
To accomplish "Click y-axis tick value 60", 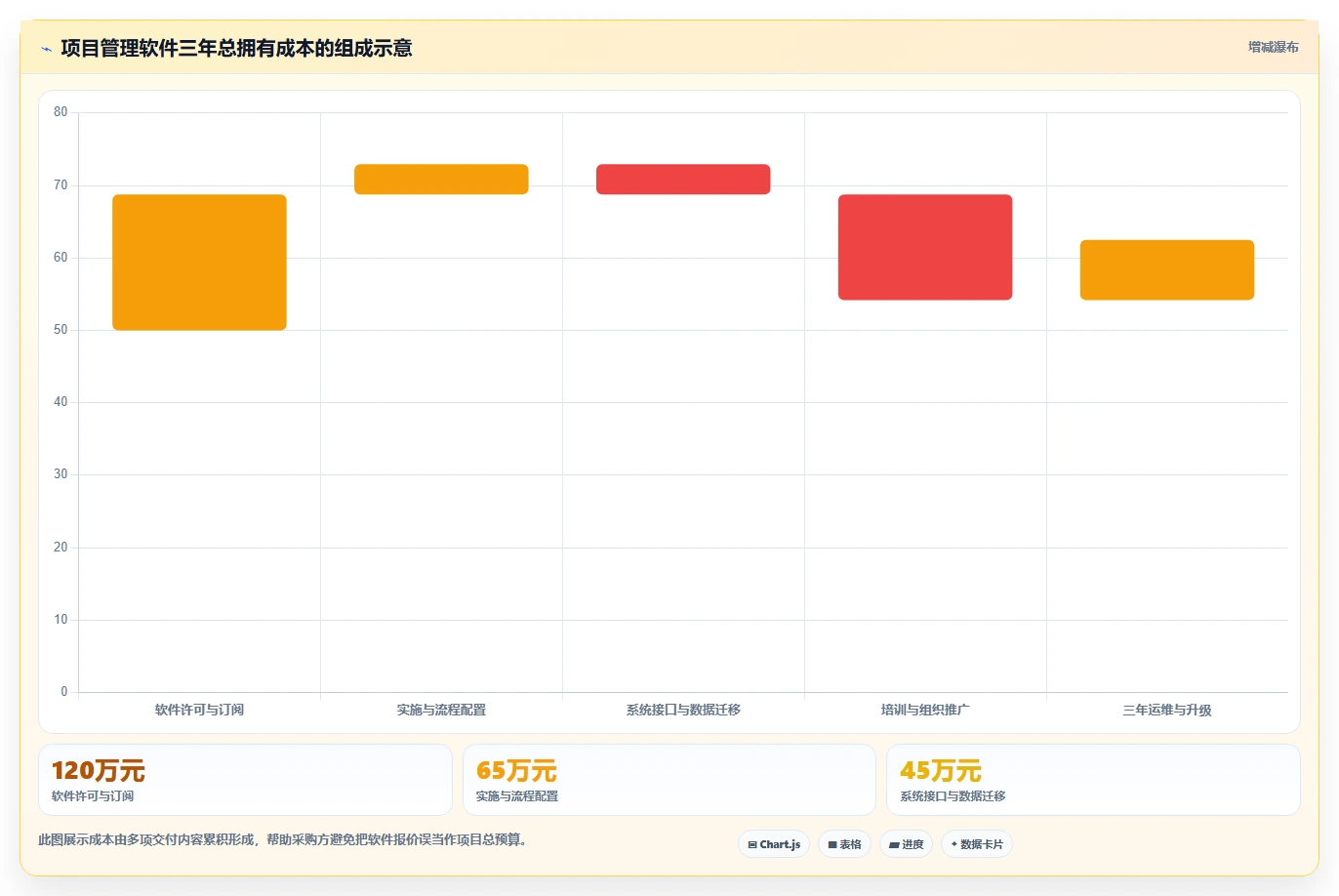I will coord(61,258).
